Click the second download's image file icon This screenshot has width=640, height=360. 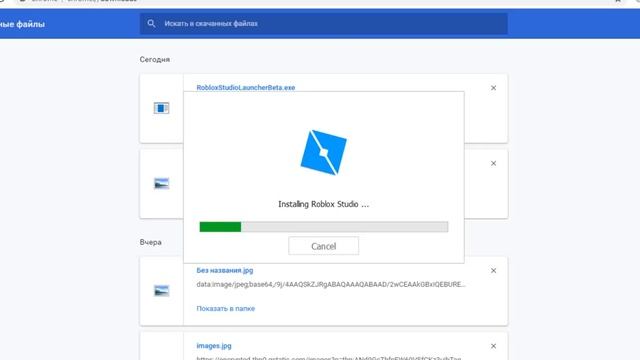click(161, 183)
